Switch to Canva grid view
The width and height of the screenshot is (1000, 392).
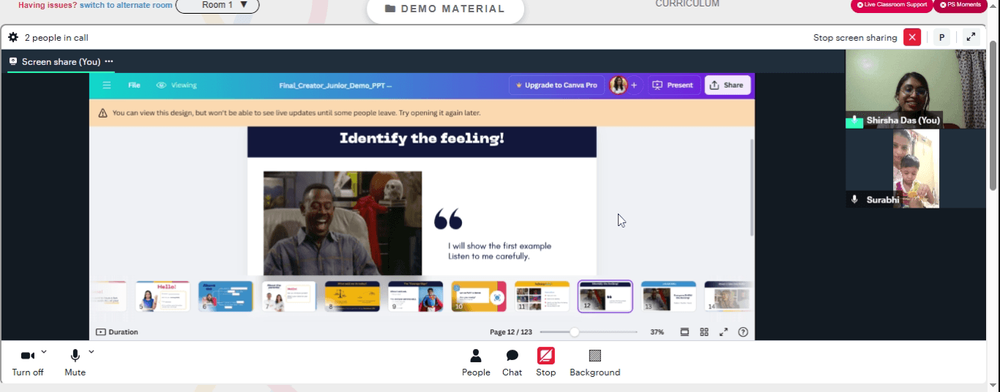[704, 332]
